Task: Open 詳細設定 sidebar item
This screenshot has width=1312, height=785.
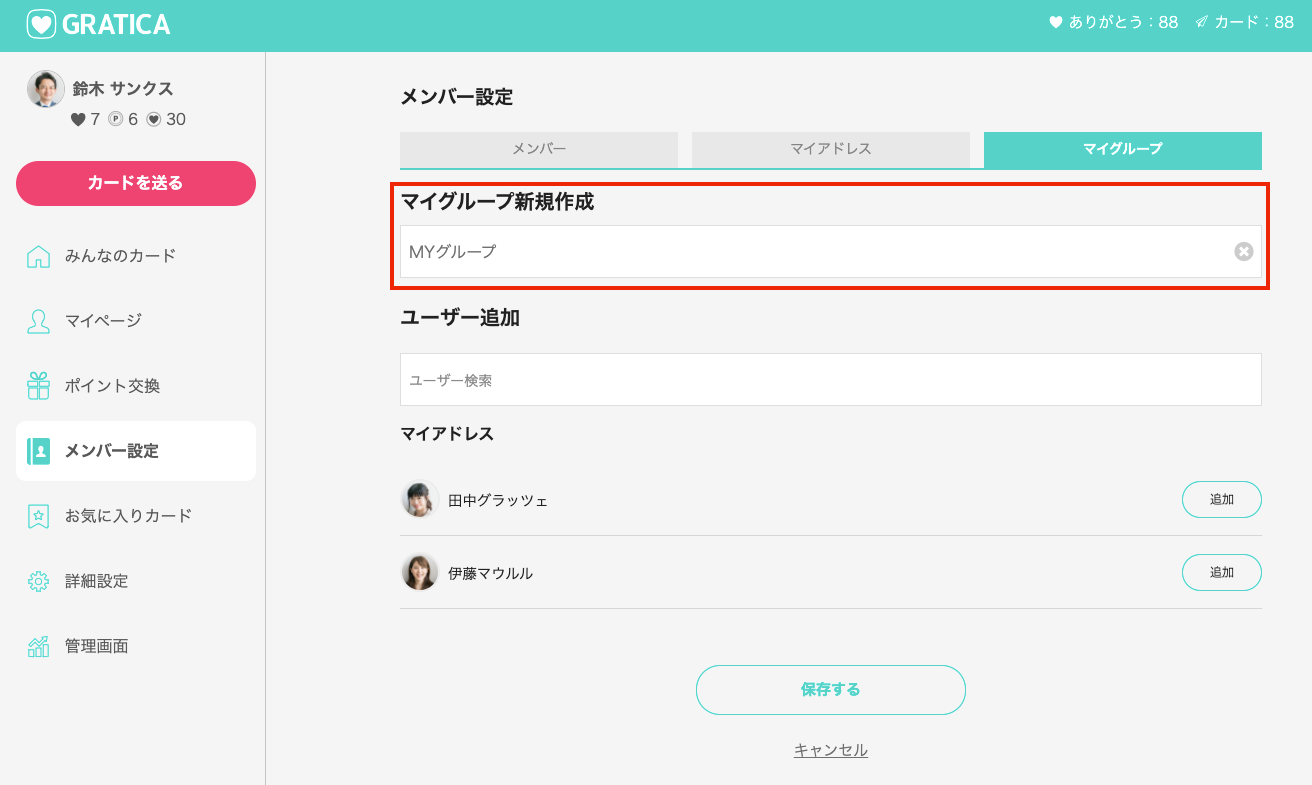Action: point(136,581)
